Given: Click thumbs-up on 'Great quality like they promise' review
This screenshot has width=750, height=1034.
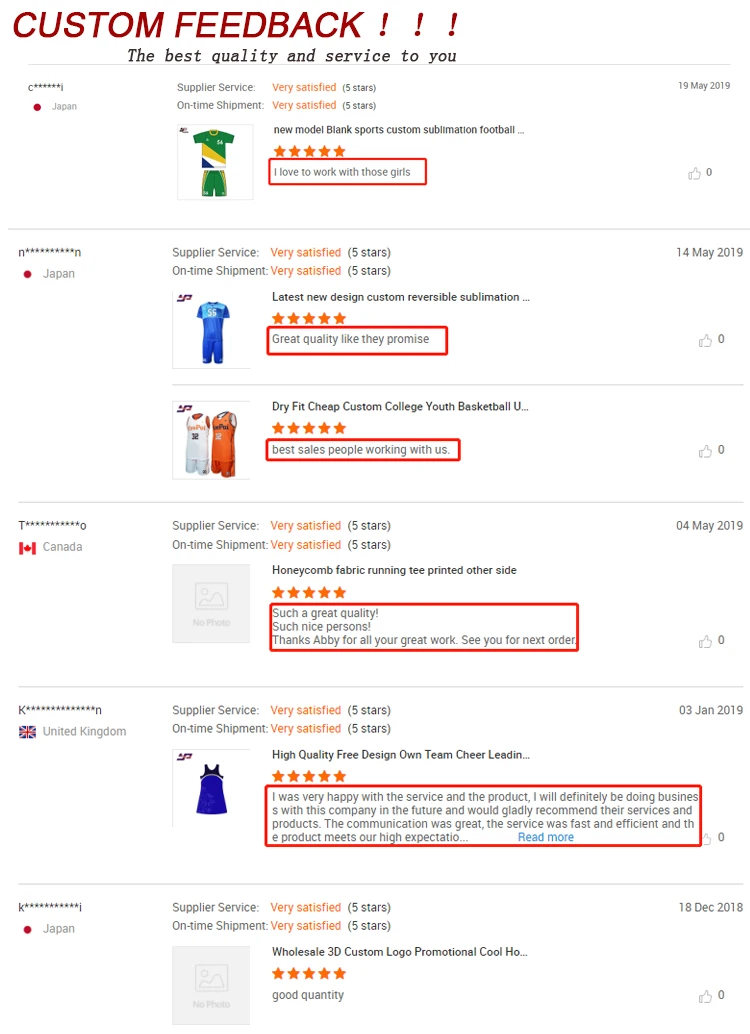Looking at the screenshot, I should (705, 340).
